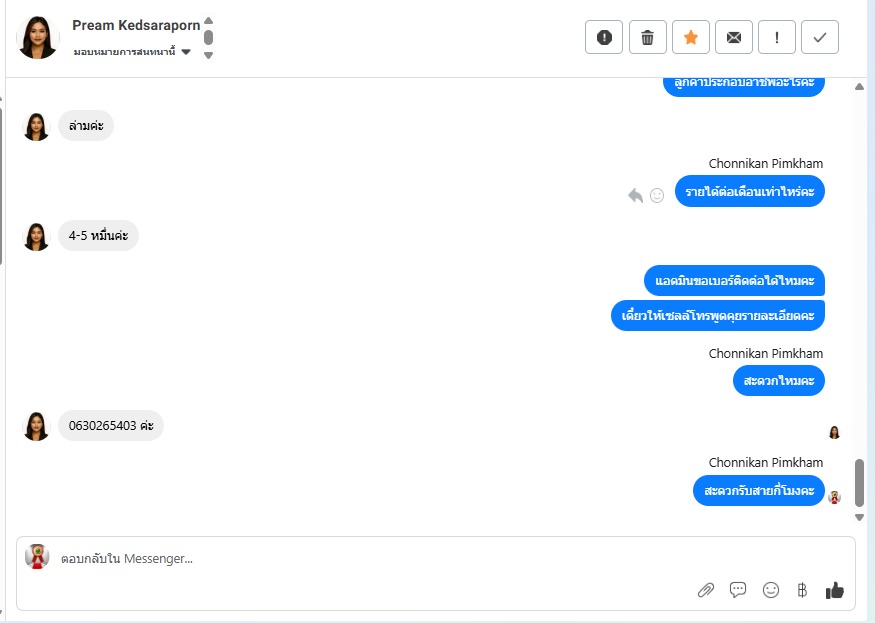Add emoji reaction to income question message
The height and width of the screenshot is (623, 875).
pos(657,195)
